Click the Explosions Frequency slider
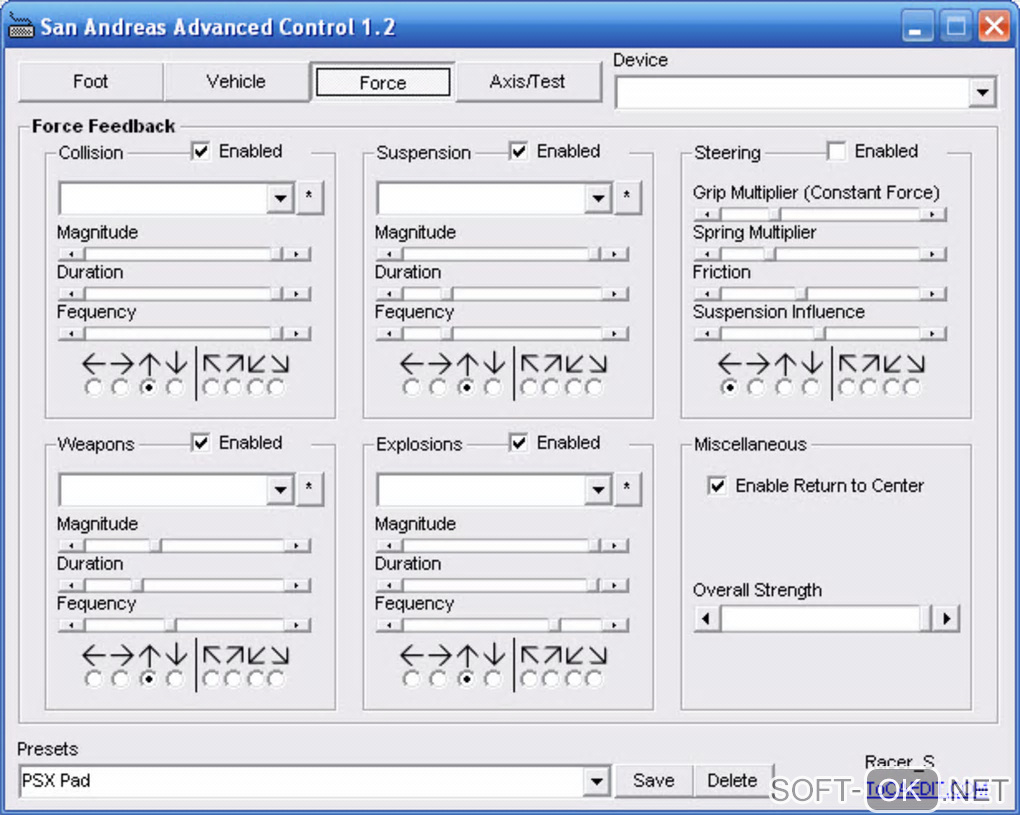1020x815 pixels. tap(502, 624)
